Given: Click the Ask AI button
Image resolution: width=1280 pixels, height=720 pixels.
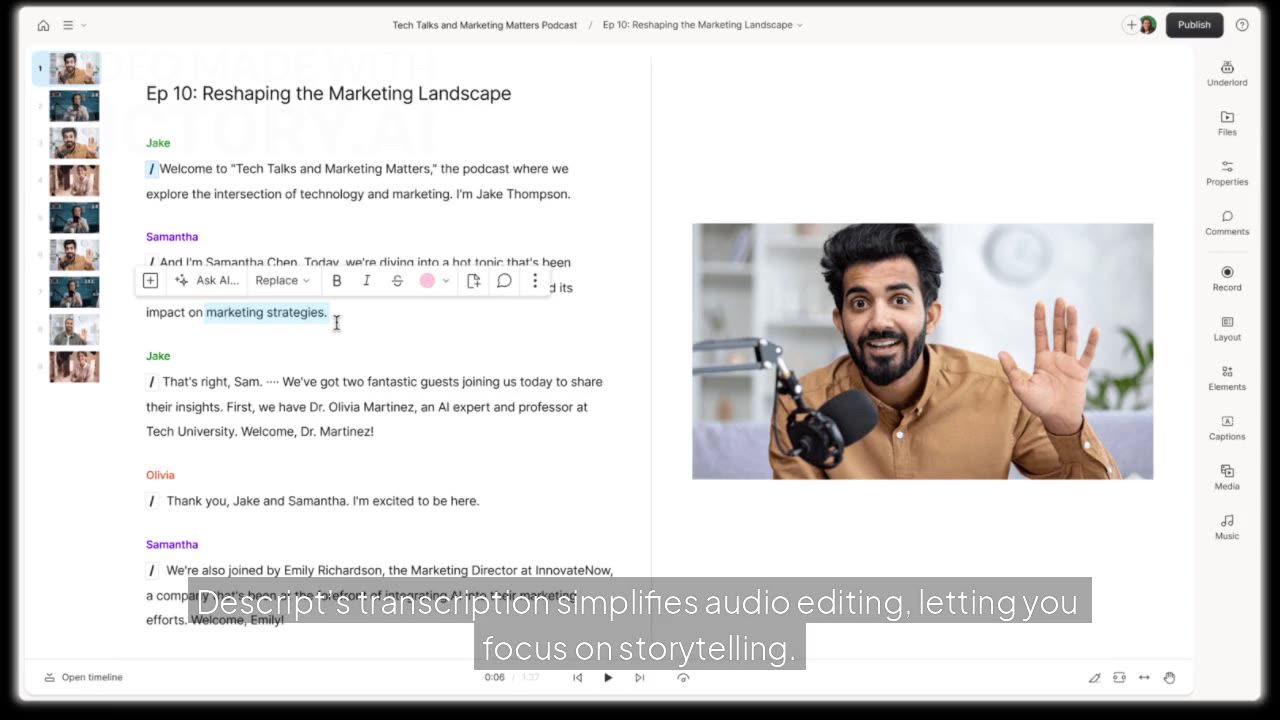Looking at the screenshot, I should tap(207, 281).
